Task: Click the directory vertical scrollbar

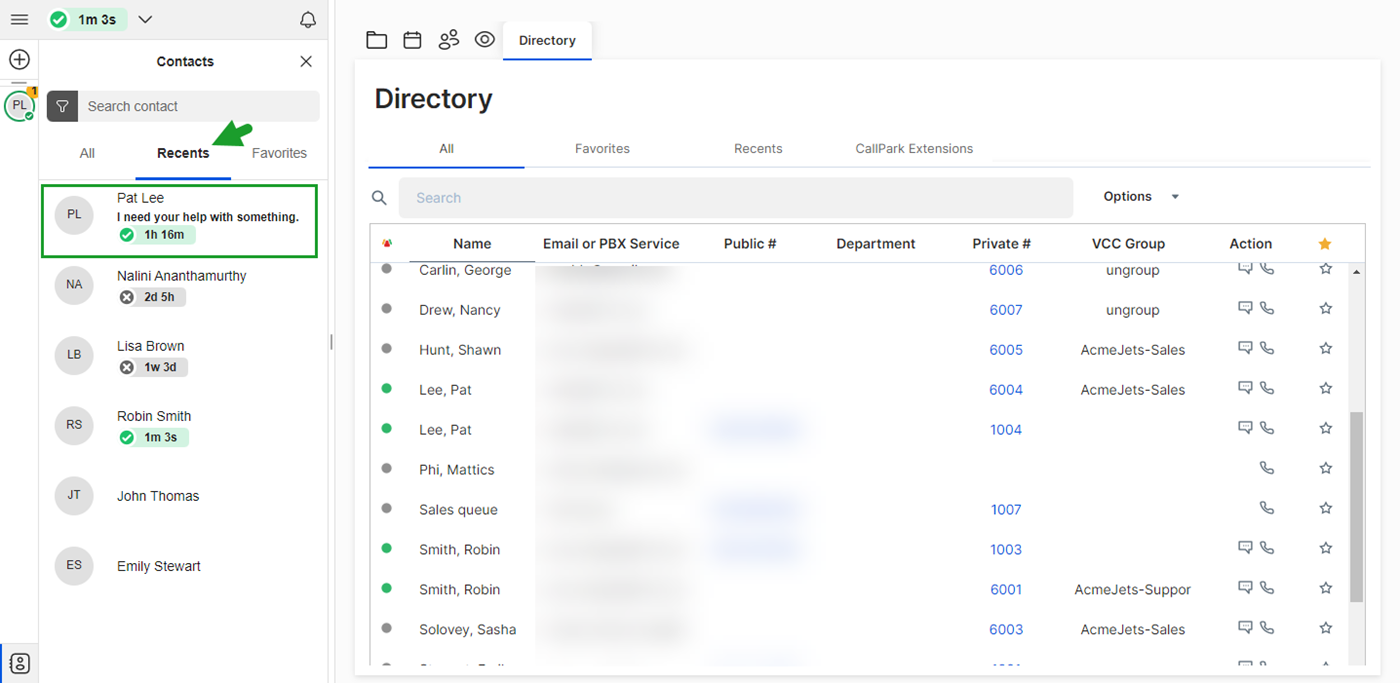Action: click(x=1356, y=506)
